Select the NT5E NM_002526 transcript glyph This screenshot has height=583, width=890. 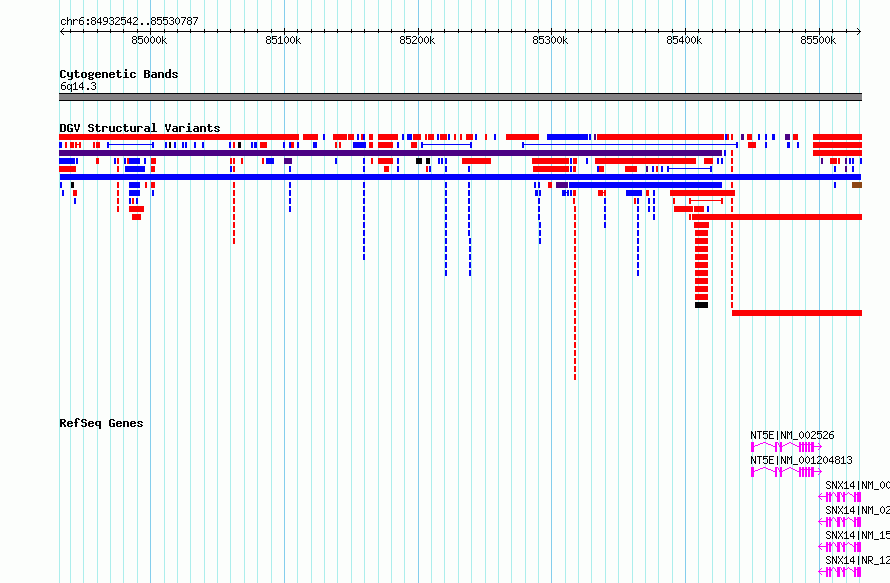pos(786,447)
